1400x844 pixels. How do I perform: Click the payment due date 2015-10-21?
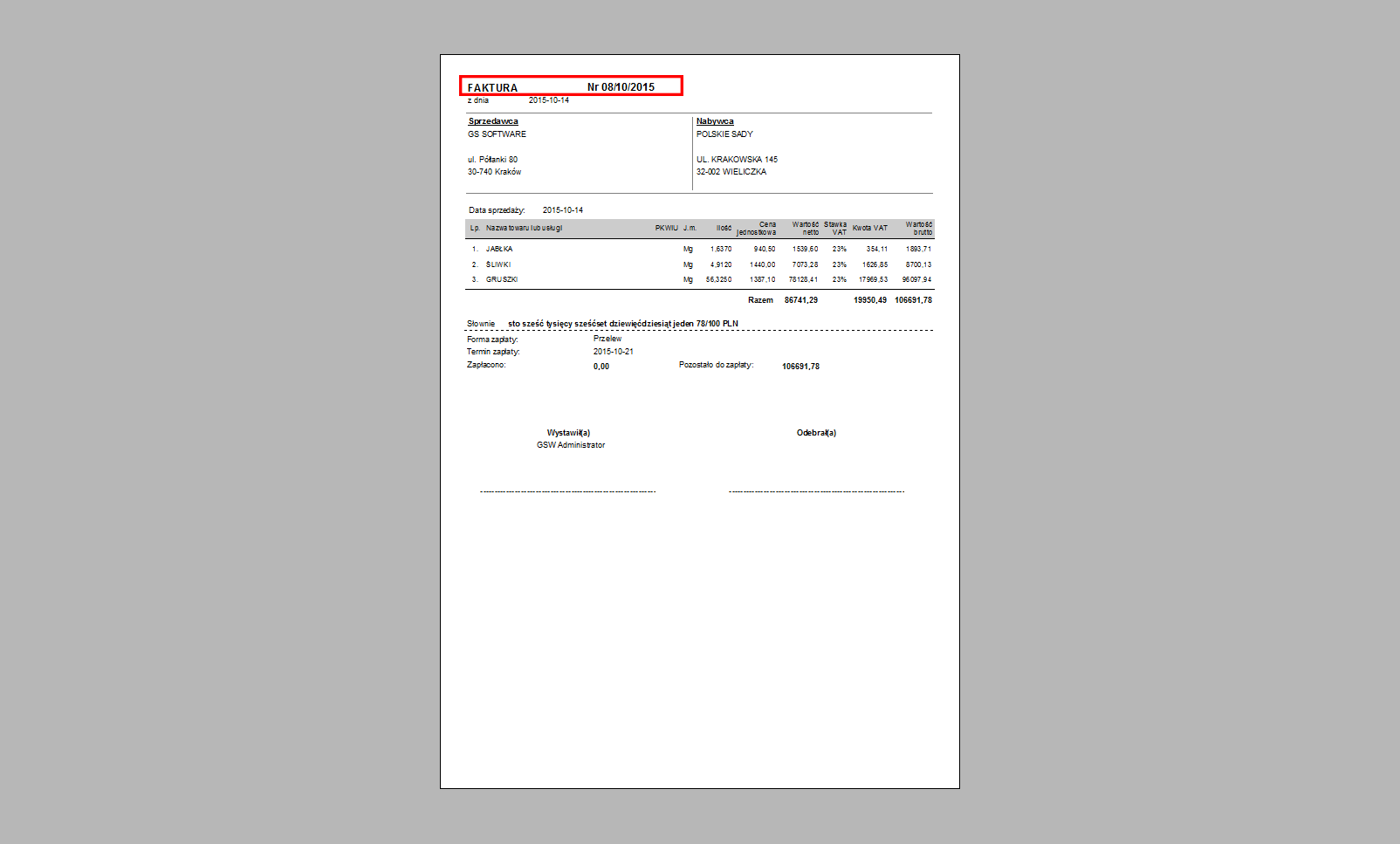click(x=614, y=352)
